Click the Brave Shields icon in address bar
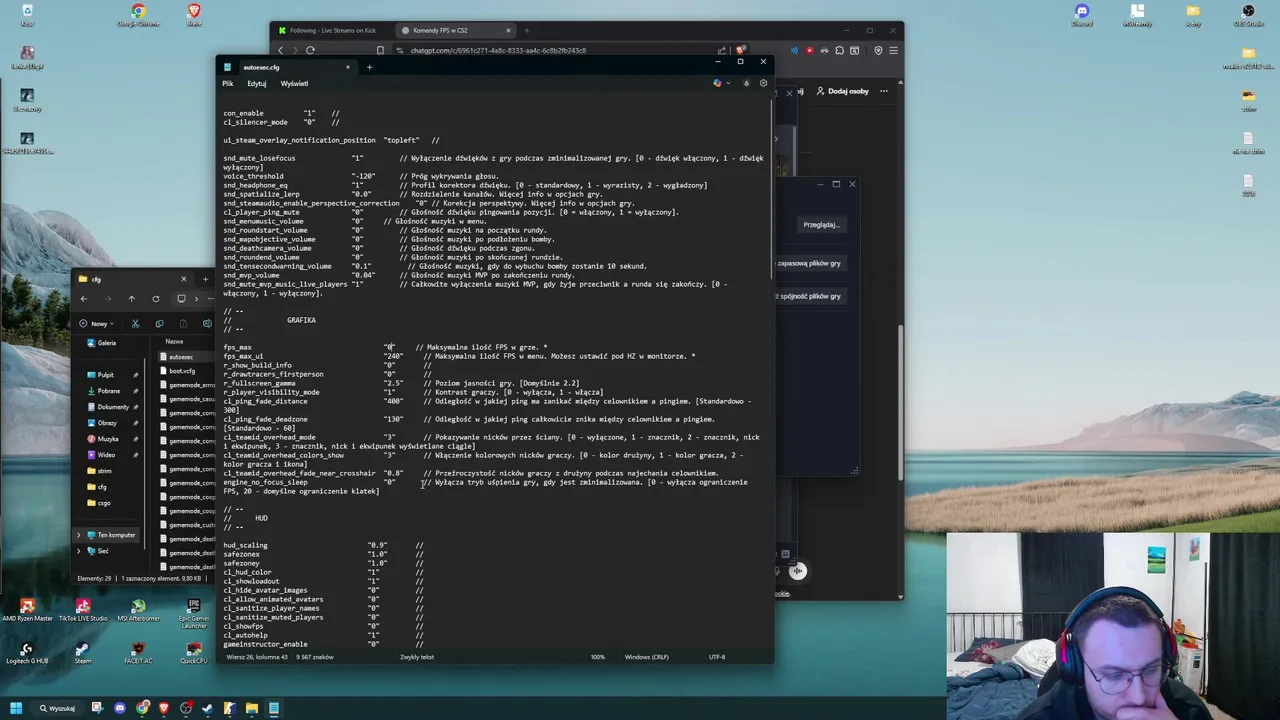The height and width of the screenshot is (720, 1280). [x=740, y=50]
